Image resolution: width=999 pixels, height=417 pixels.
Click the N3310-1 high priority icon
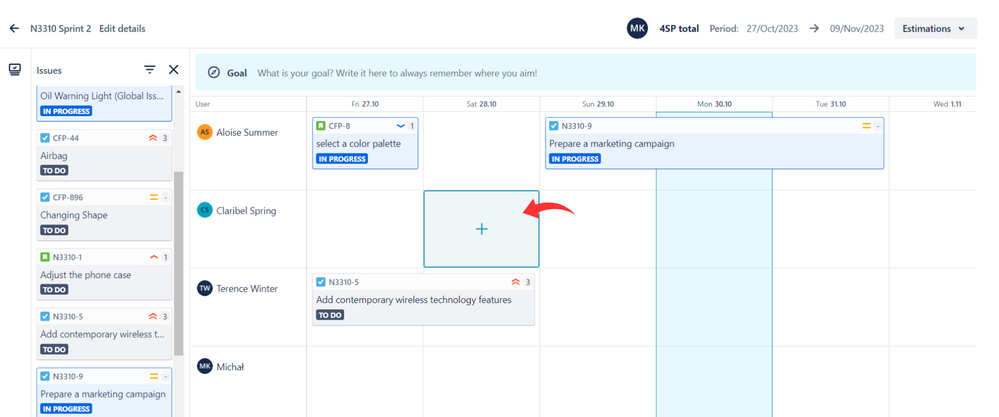pyautogui.click(x=154, y=257)
